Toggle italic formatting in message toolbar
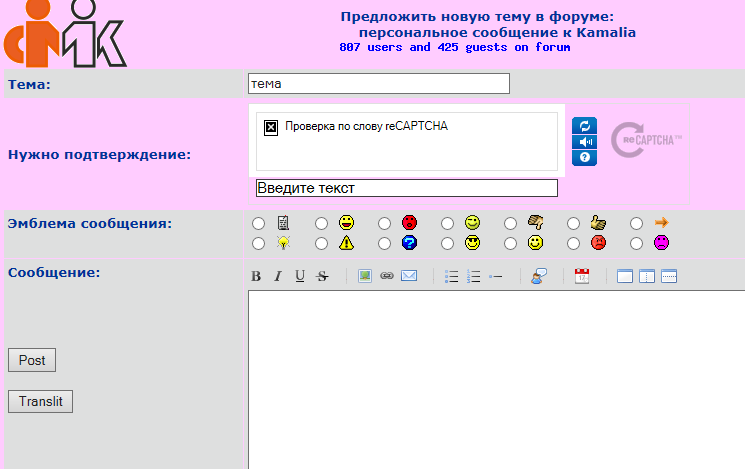745x469 pixels. tap(278, 276)
